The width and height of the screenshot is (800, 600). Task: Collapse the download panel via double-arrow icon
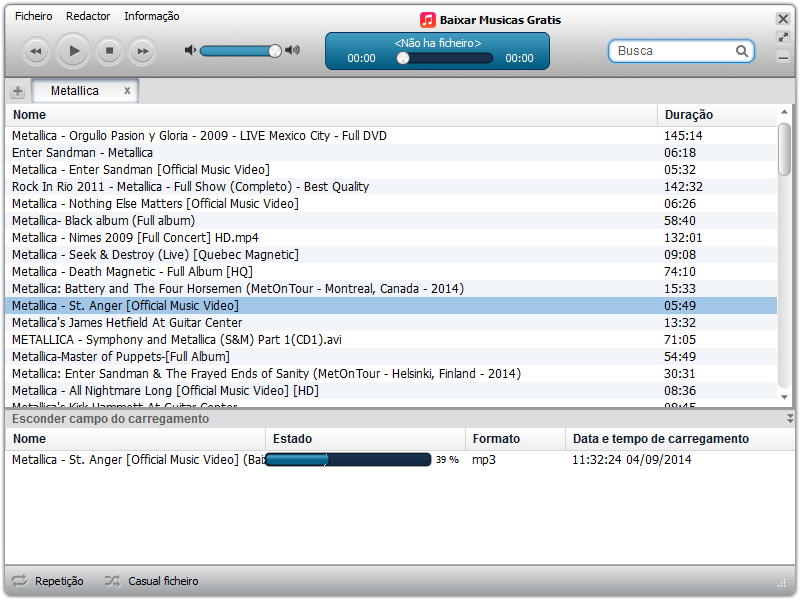[x=790, y=418]
